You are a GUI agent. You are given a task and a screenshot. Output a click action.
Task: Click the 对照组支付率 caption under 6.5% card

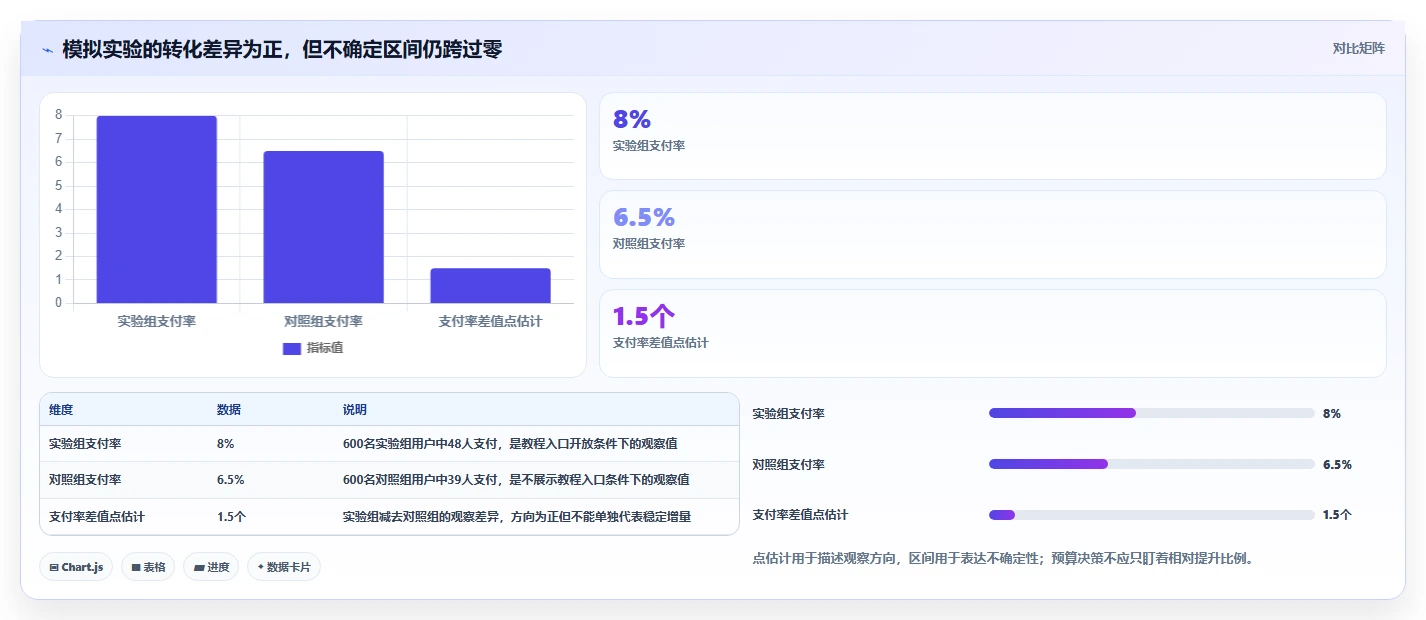(649, 243)
